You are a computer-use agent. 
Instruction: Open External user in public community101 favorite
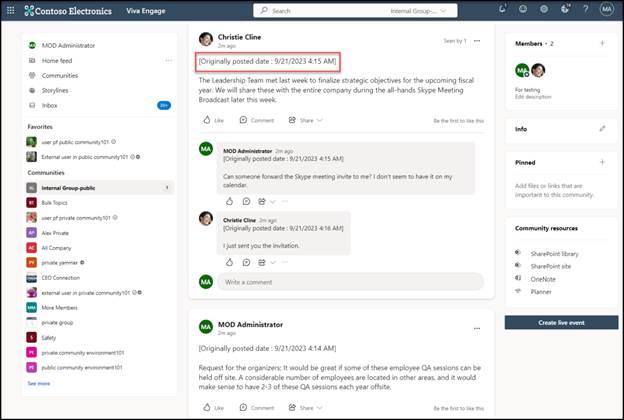[x=84, y=157]
